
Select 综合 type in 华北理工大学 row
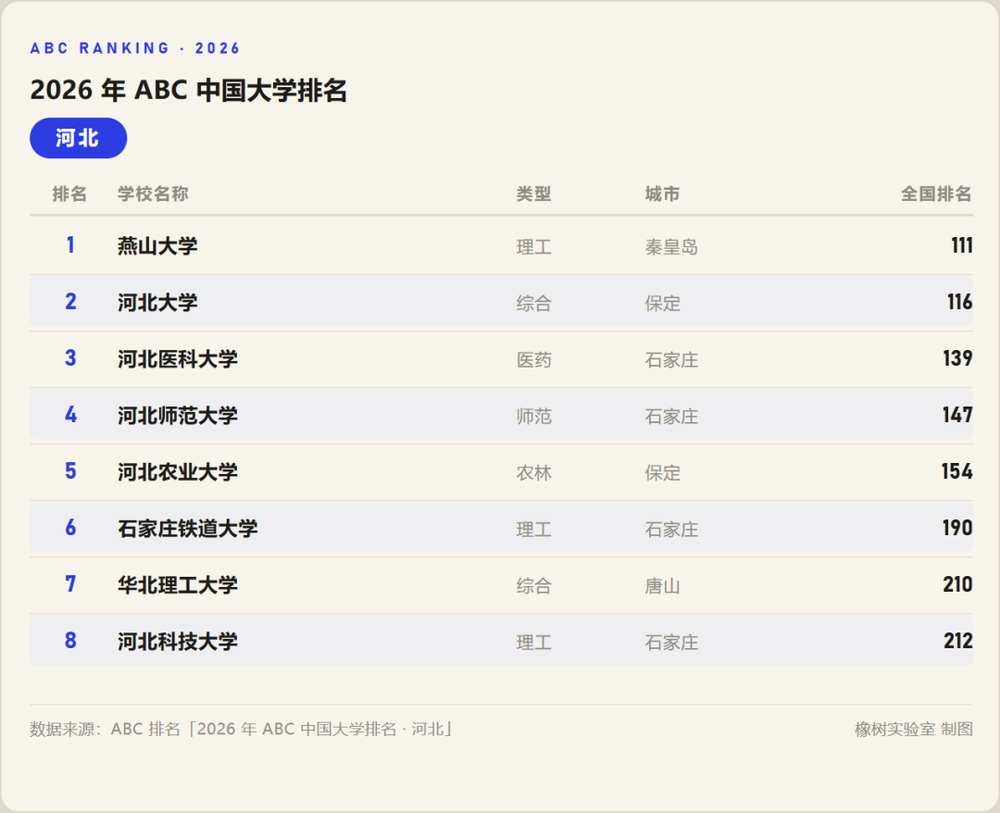click(x=534, y=586)
